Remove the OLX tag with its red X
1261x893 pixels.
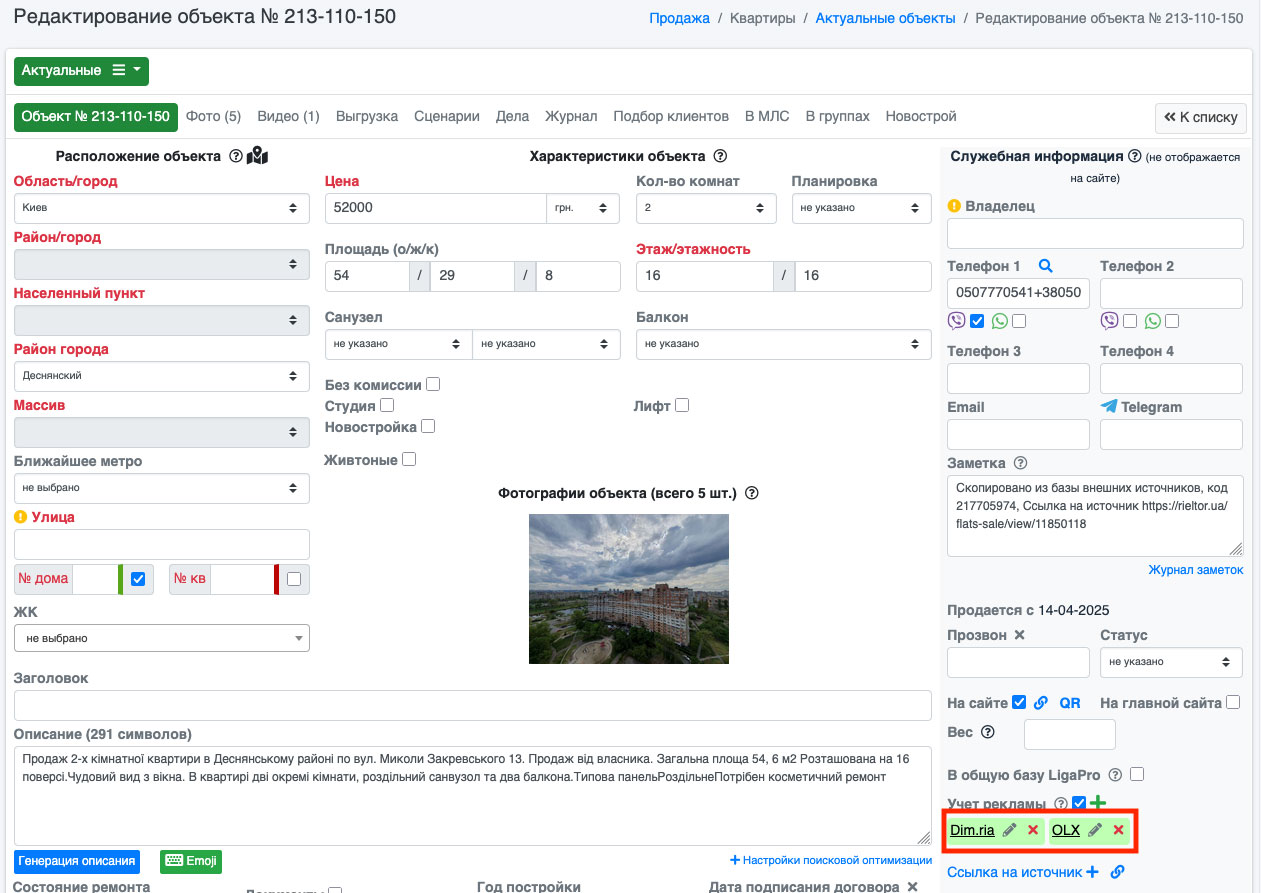1119,830
